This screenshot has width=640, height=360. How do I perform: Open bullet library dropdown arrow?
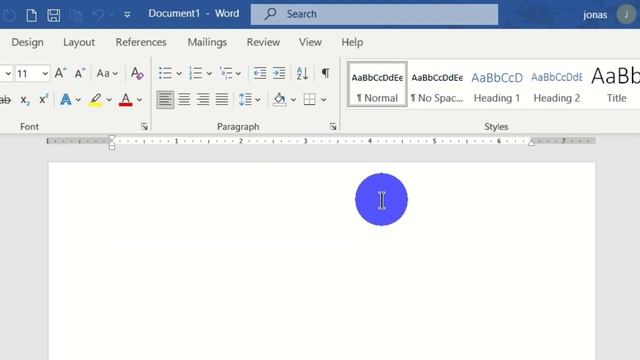point(179,73)
